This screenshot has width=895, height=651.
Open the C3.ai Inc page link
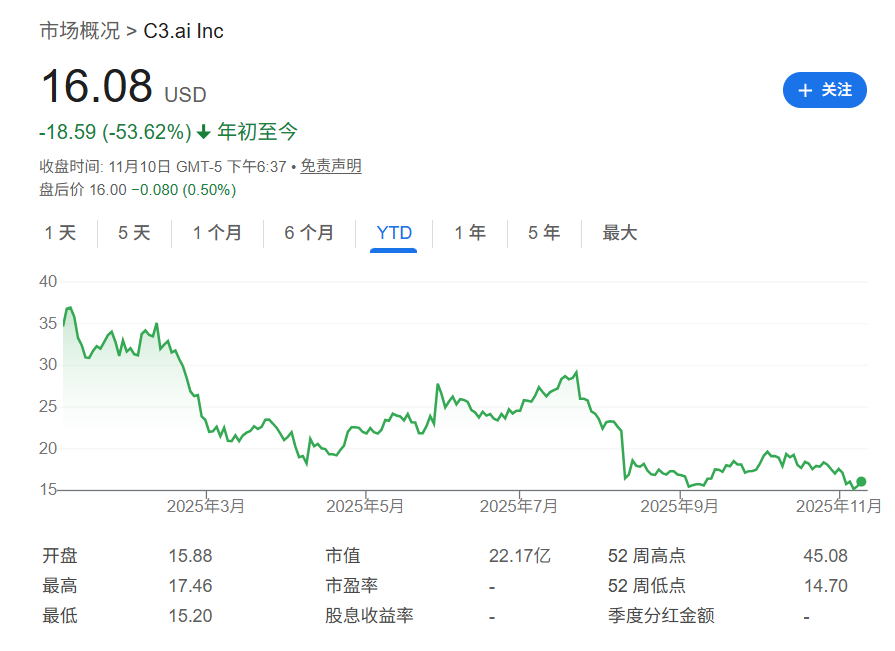pyautogui.click(x=180, y=31)
